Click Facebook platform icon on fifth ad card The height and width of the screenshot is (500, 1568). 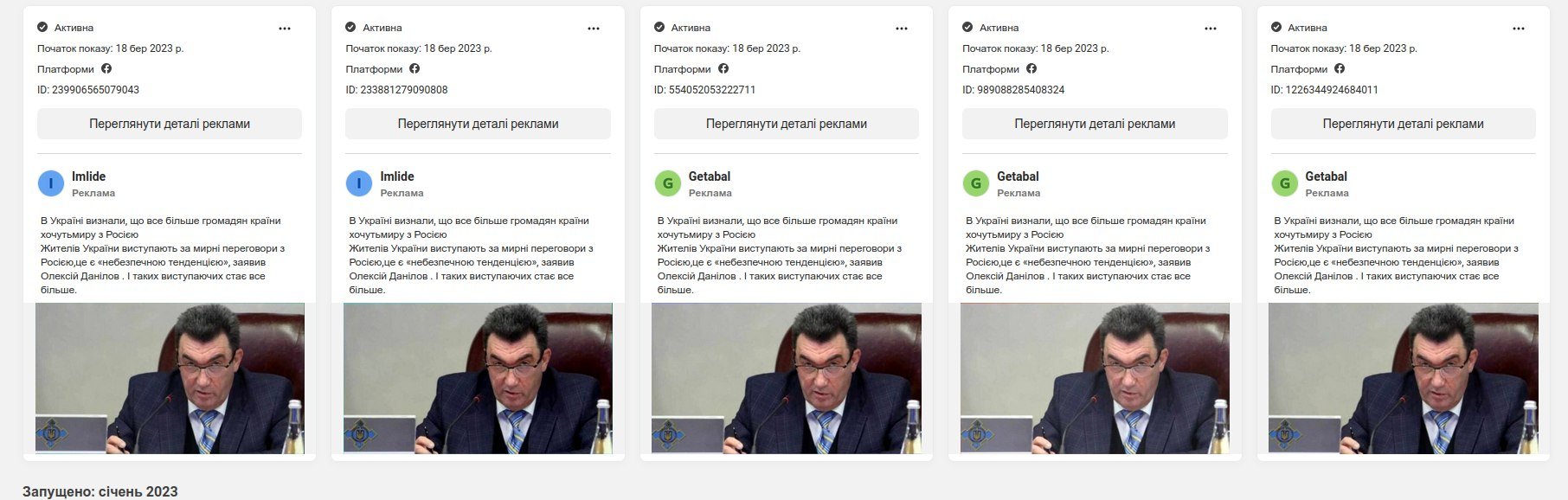(1340, 68)
